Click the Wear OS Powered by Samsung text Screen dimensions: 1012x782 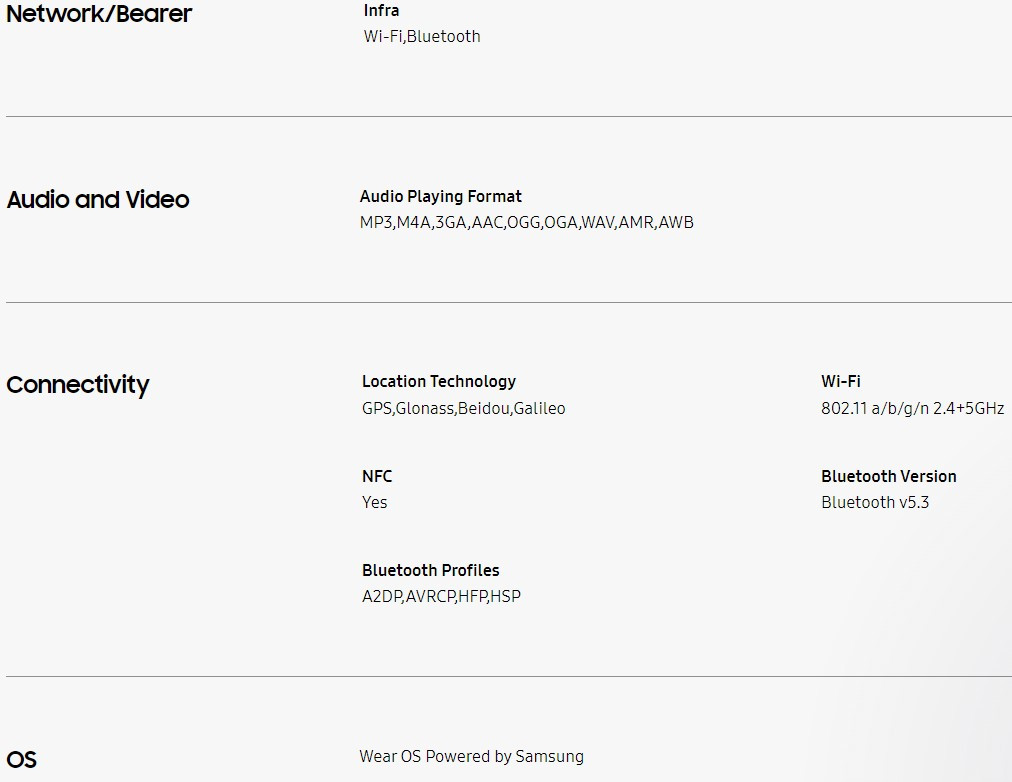[471, 757]
